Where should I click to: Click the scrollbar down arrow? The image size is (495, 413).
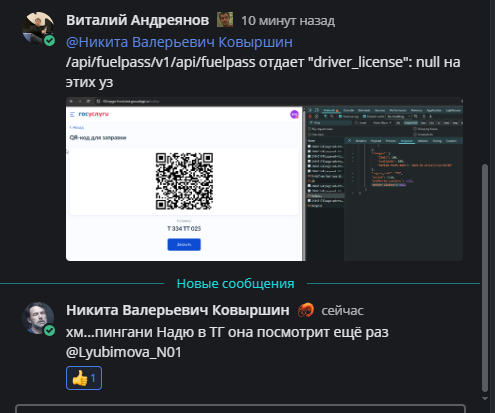485,398
